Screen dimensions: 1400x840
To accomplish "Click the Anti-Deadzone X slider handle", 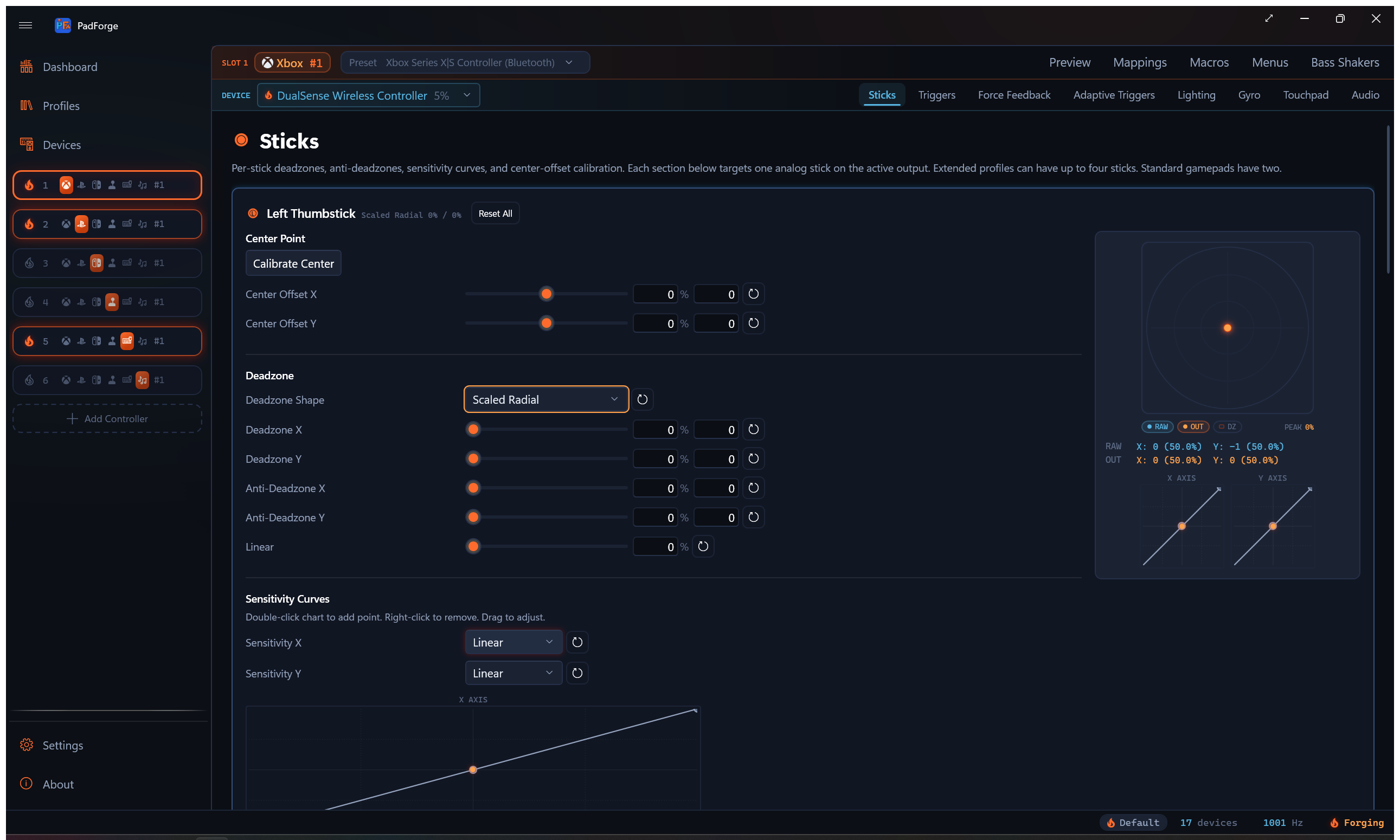I will (x=473, y=488).
